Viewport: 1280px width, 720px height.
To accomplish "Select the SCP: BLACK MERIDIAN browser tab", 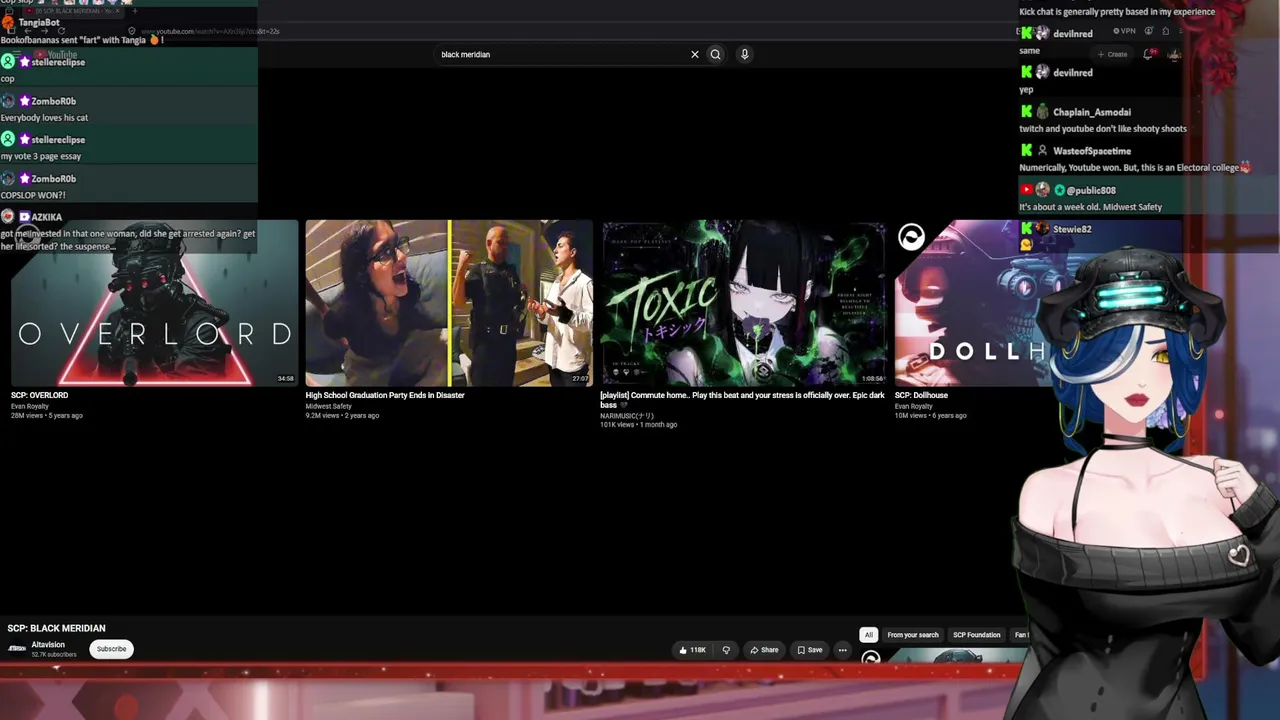I will [72, 11].
